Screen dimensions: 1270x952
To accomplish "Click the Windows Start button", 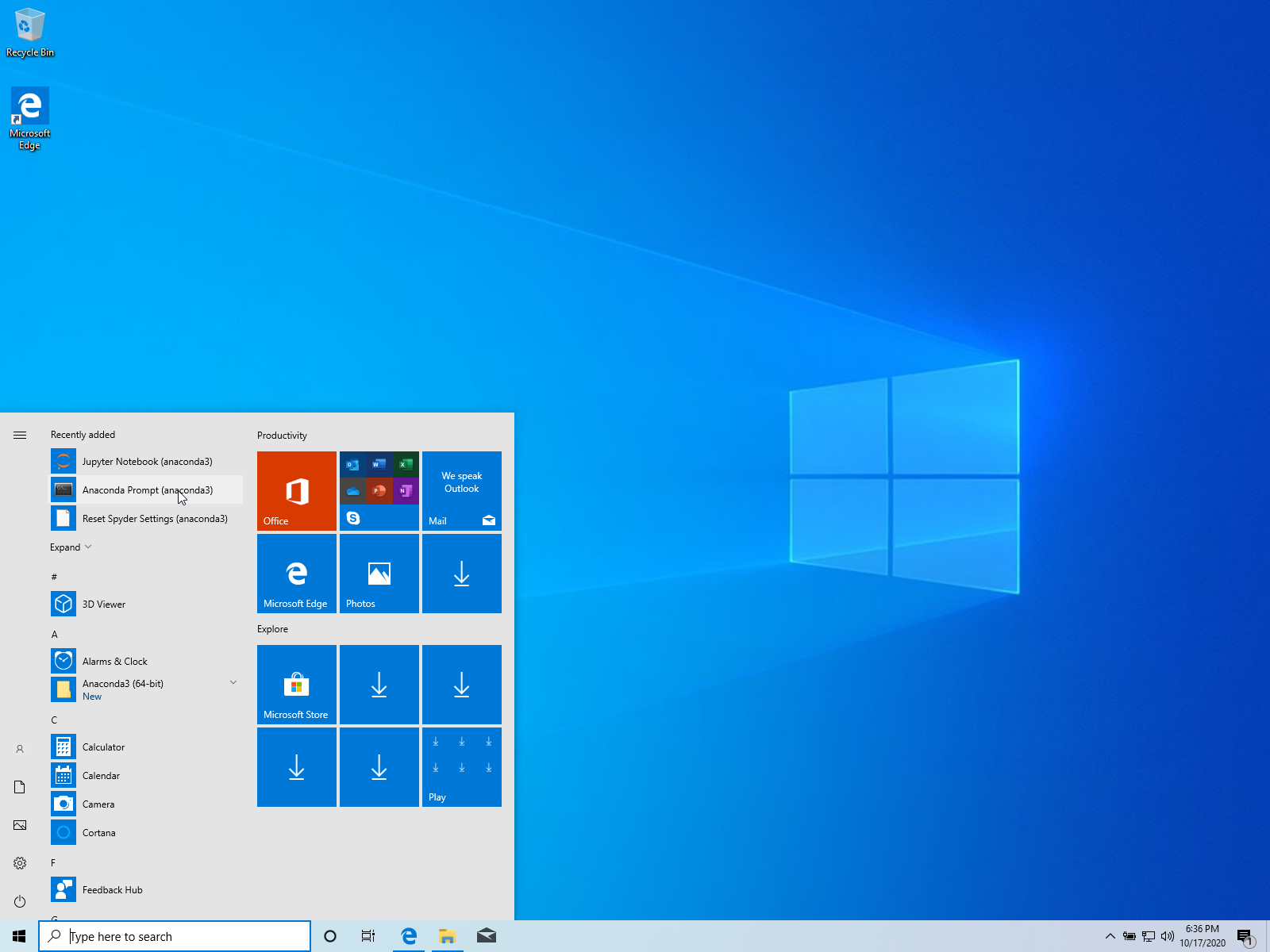I will 19,936.
